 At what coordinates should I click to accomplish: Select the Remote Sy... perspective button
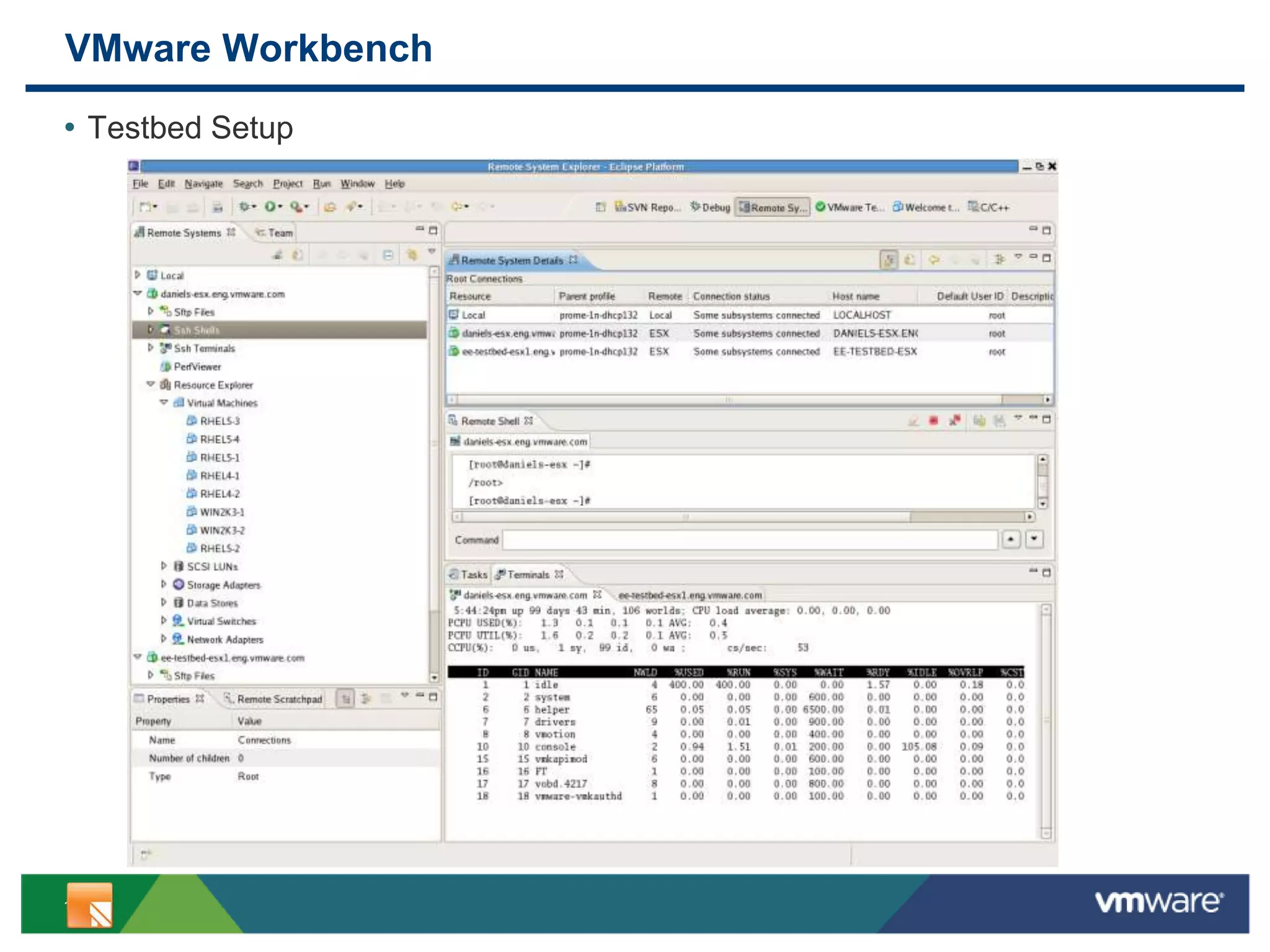pyautogui.click(x=773, y=207)
